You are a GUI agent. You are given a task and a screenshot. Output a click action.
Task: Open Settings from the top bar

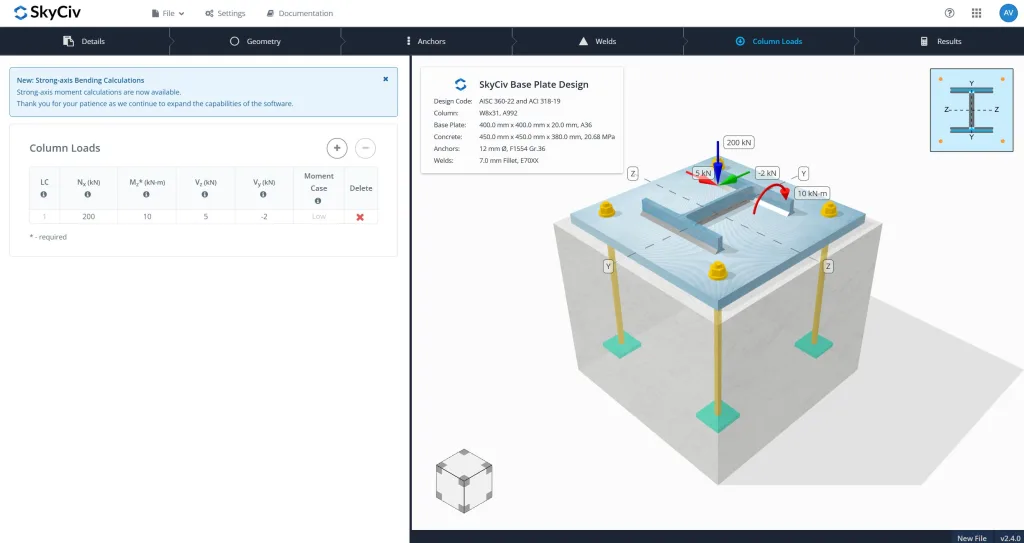[x=225, y=13]
